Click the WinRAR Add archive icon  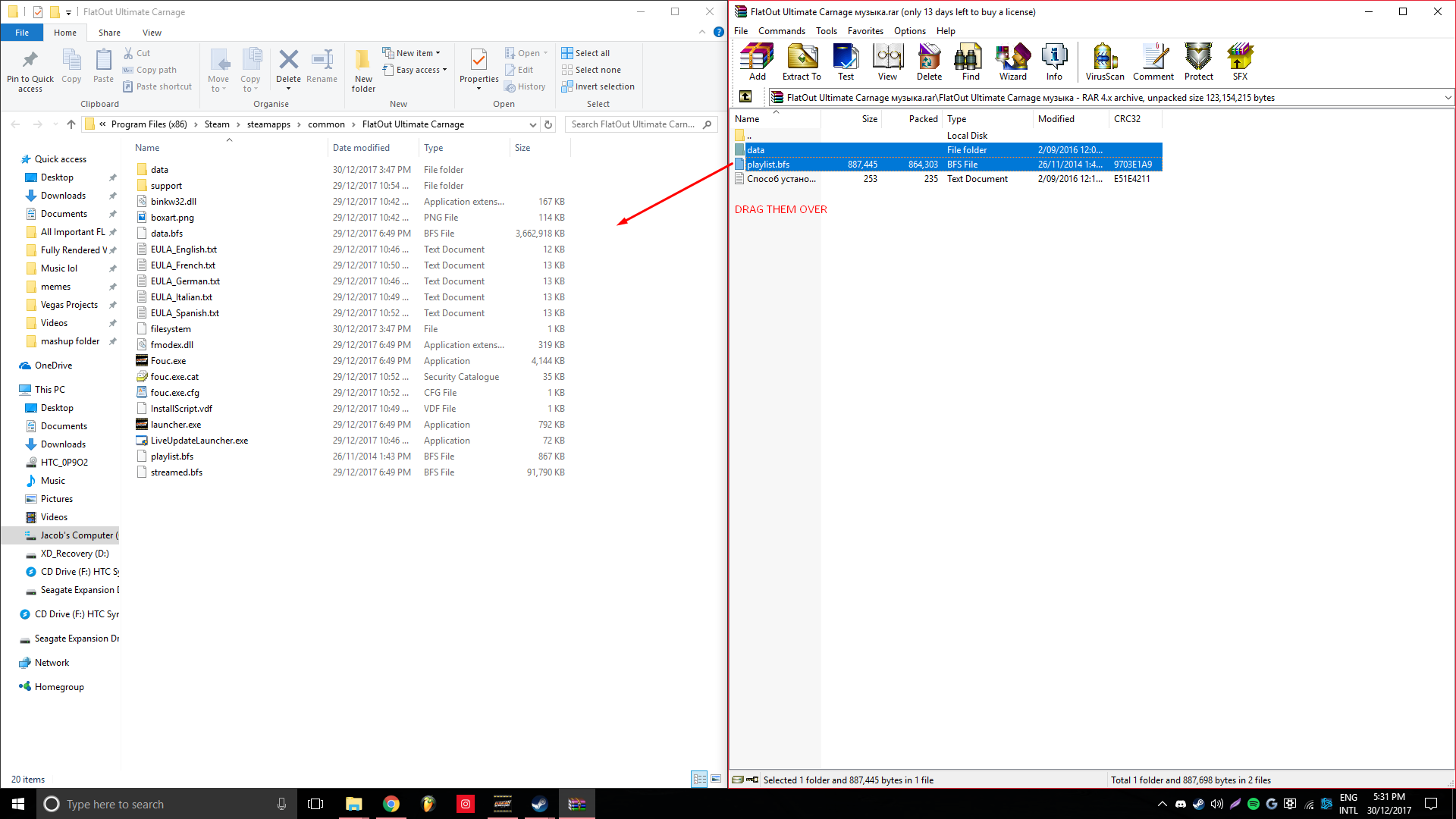pos(757,62)
